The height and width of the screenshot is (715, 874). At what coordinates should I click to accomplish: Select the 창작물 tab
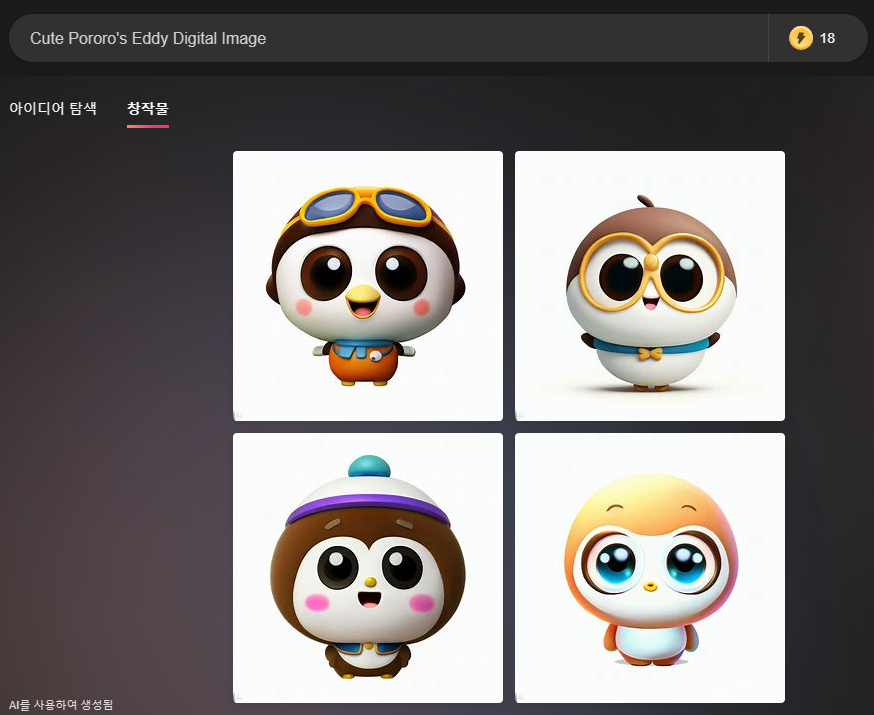148,108
